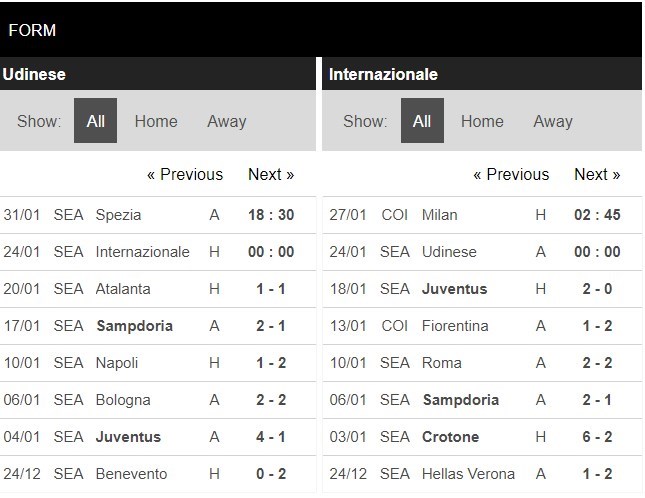Viewport: 645px width, 498px height.
Task: Click the Atalanta 1 - 1 score
Action: pos(272,289)
